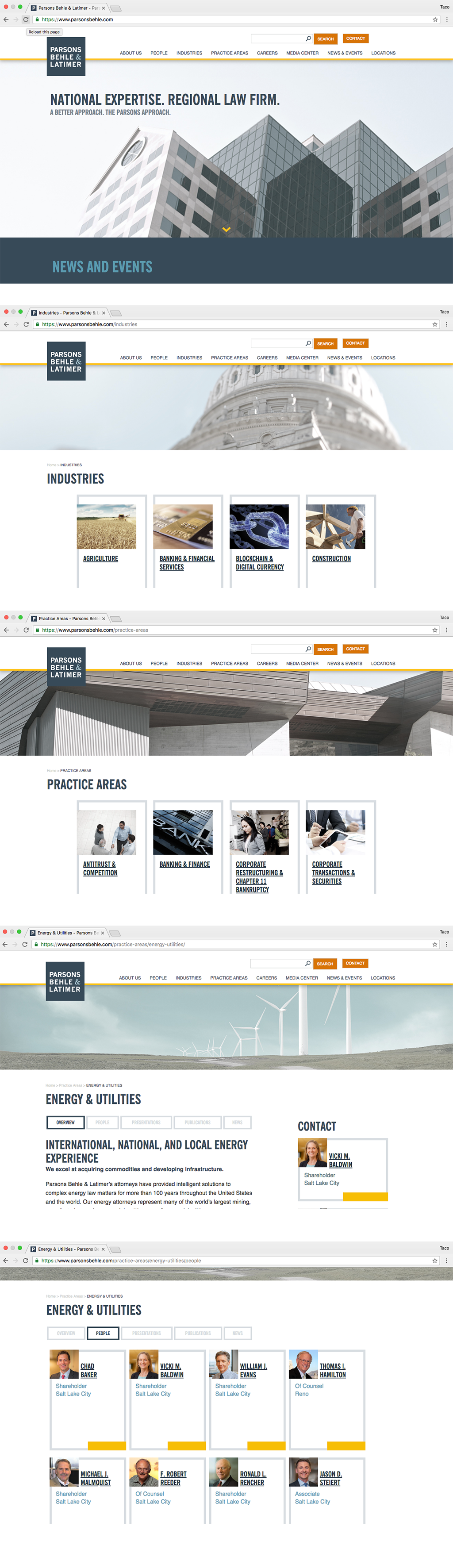Screen dimensions: 453x1568
Task: Open CAREERS menu on the Practice Areas page
Action: (x=267, y=664)
